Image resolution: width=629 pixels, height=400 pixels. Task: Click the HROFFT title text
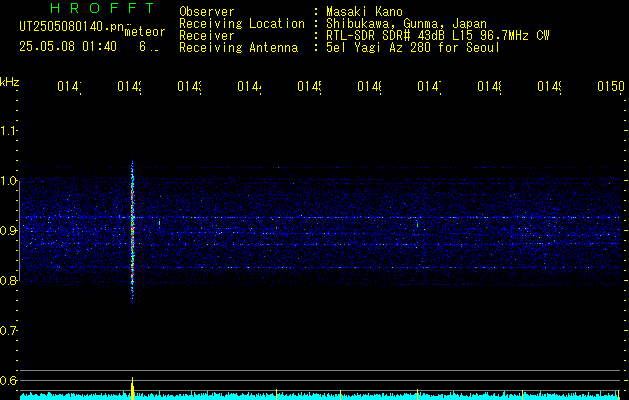[102, 8]
